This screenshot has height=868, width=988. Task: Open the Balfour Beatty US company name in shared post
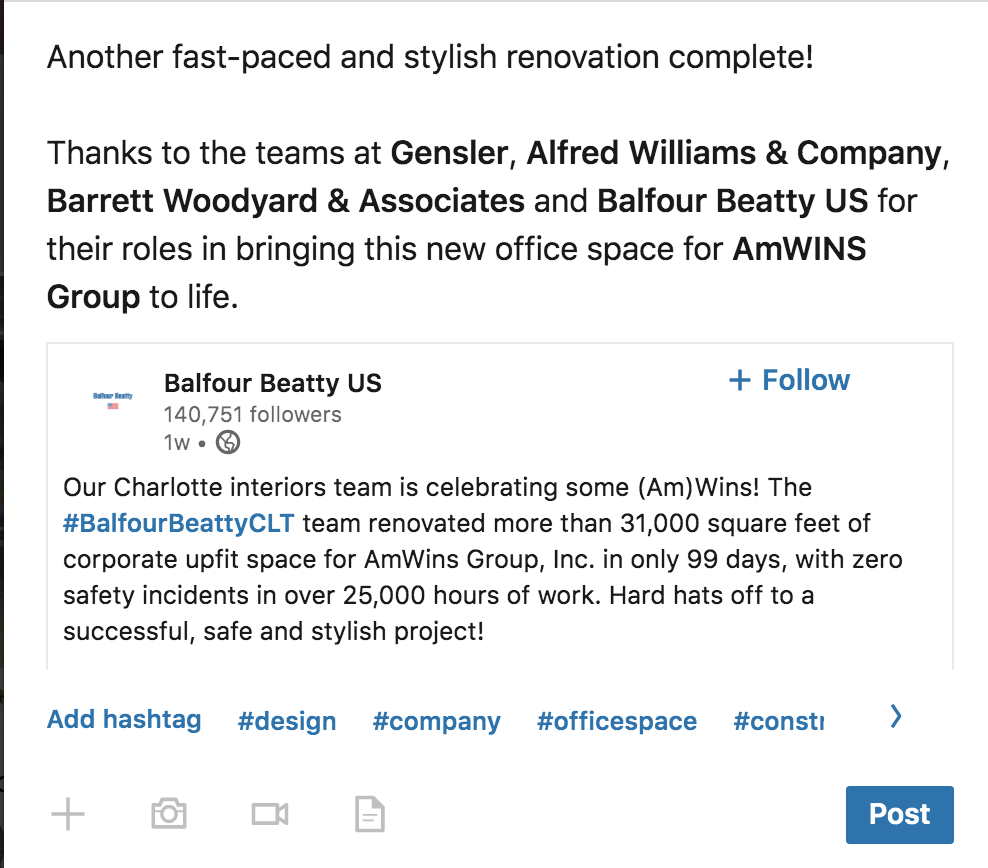point(272,383)
